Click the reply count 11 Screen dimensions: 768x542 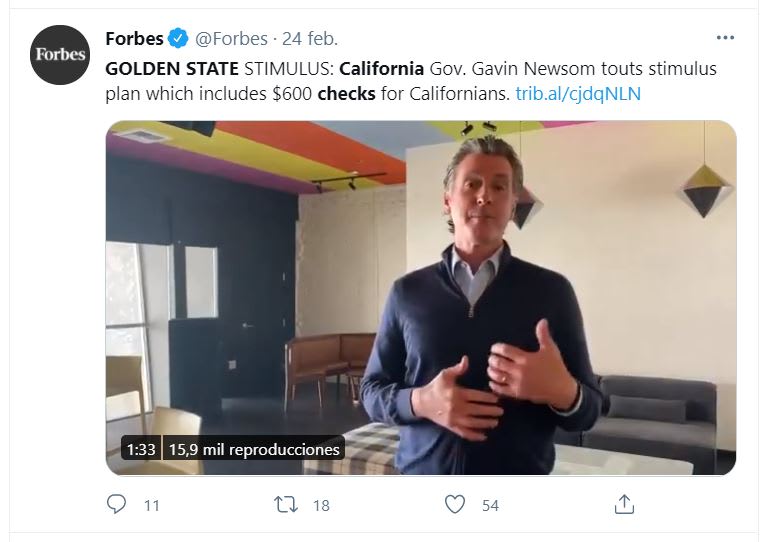[151, 505]
